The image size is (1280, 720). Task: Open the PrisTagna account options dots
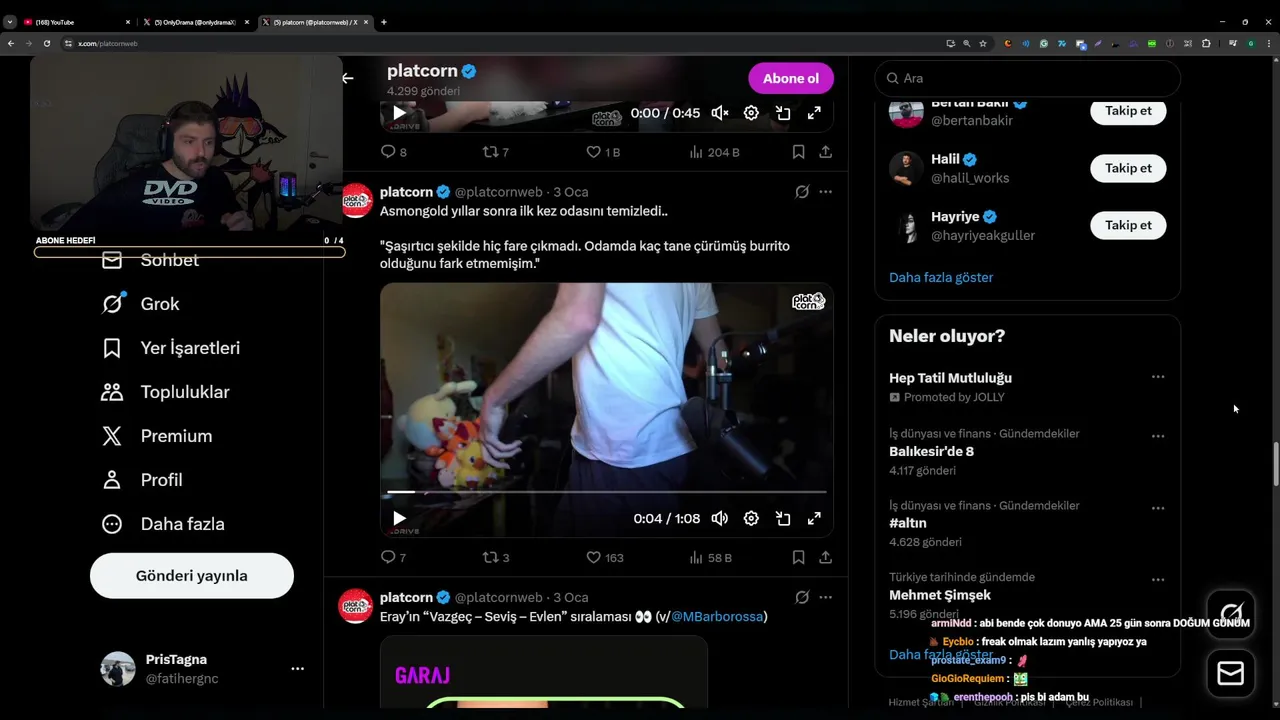point(297,669)
